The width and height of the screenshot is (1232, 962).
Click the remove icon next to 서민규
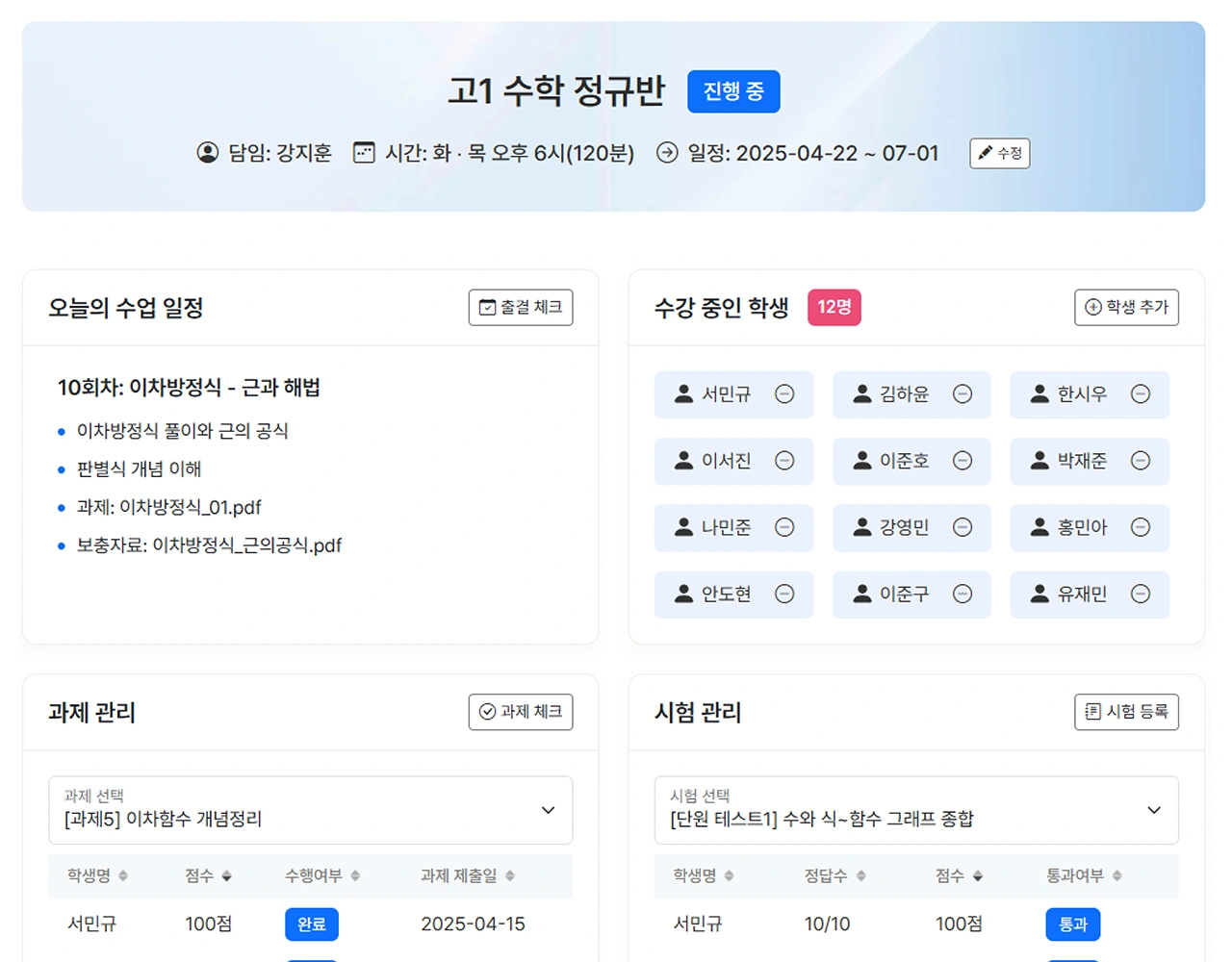(x=784, y=394)
